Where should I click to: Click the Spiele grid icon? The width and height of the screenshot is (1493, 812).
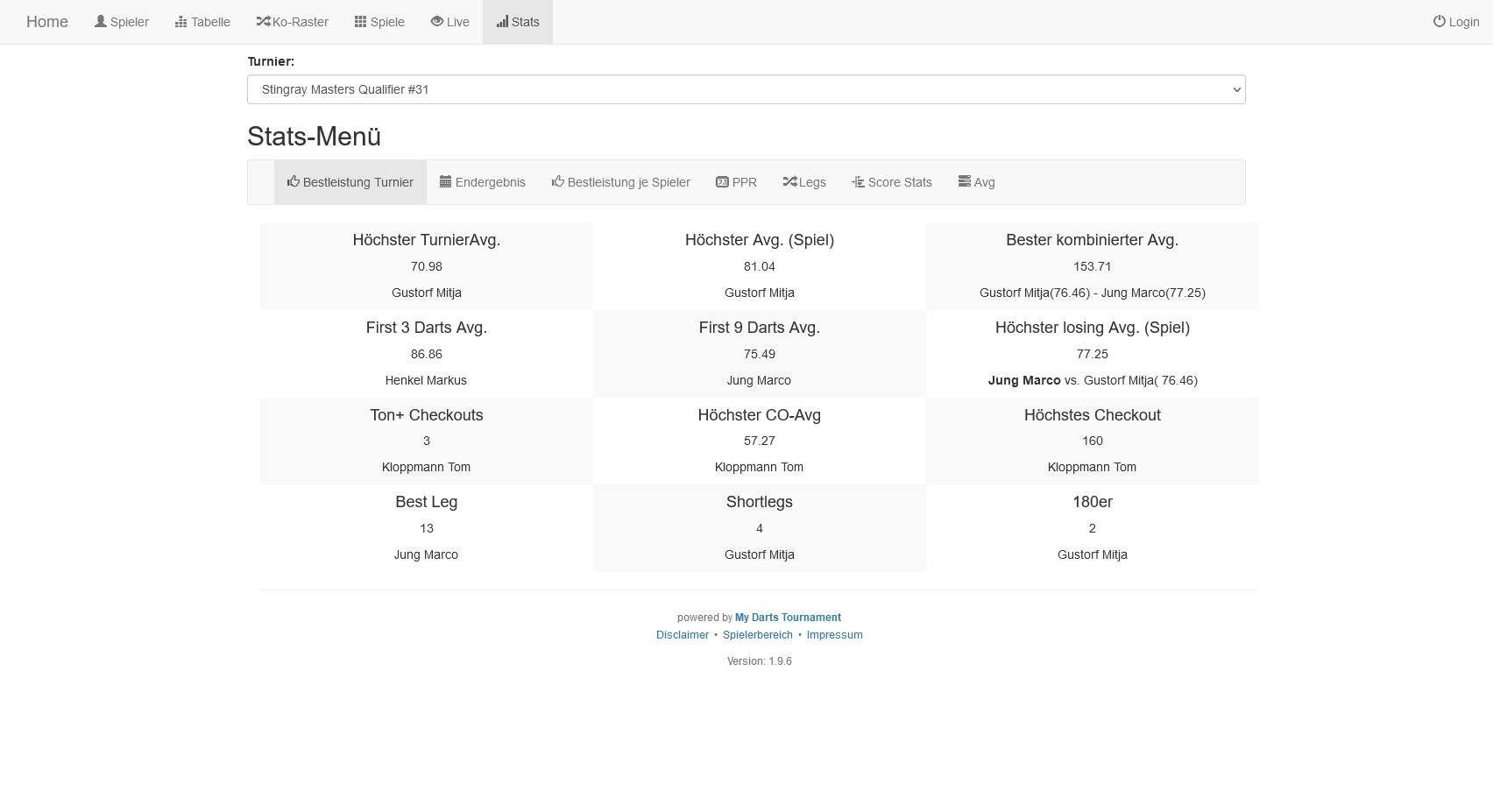point(360,21)
